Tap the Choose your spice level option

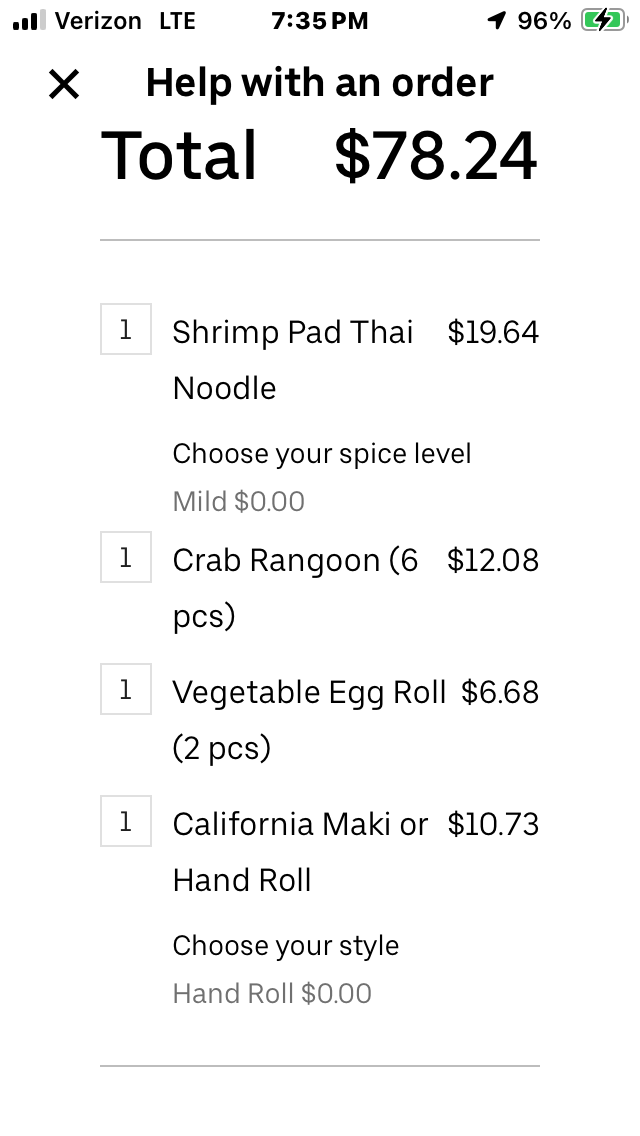321,454
